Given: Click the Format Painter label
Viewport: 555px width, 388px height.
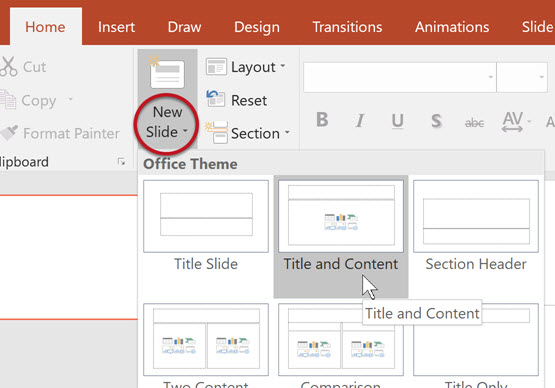Looking at the screenshot, I should pos(71,133).
